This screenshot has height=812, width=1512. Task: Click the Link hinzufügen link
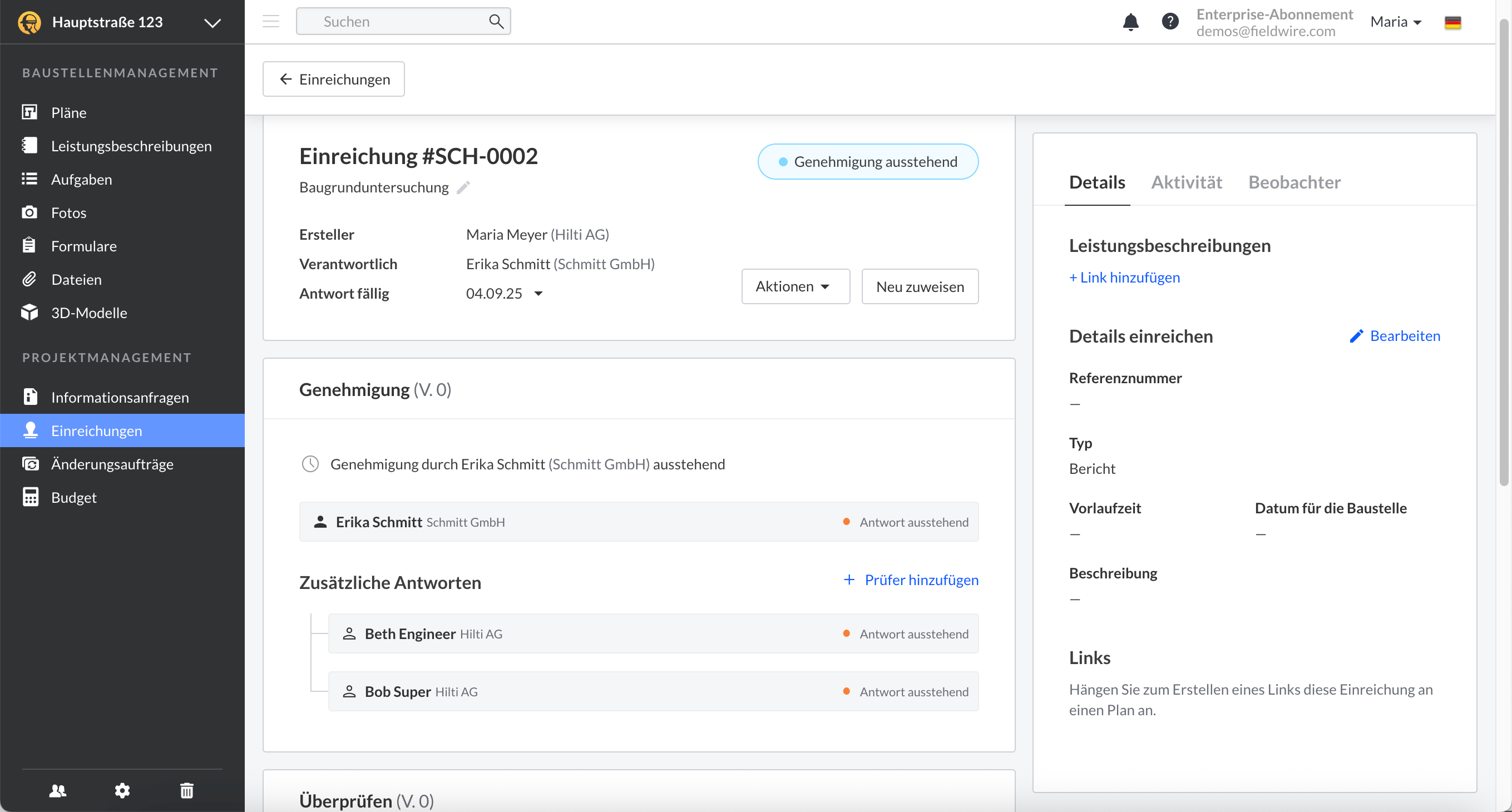coord(1124,278)
